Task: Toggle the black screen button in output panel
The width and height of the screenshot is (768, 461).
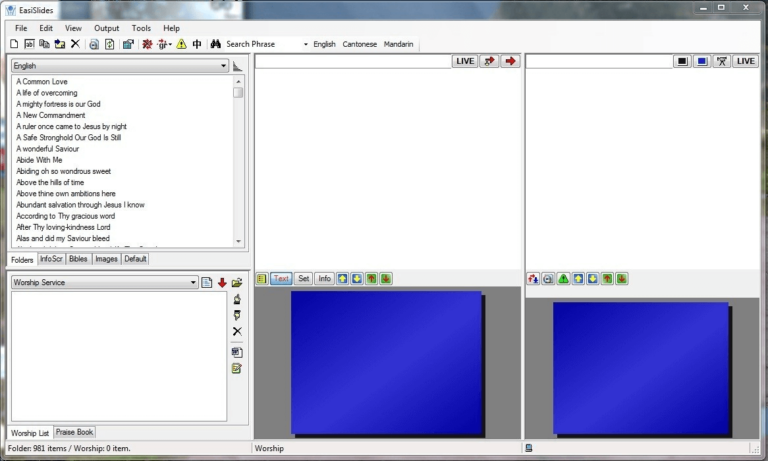Action: [x=682, y=61]
